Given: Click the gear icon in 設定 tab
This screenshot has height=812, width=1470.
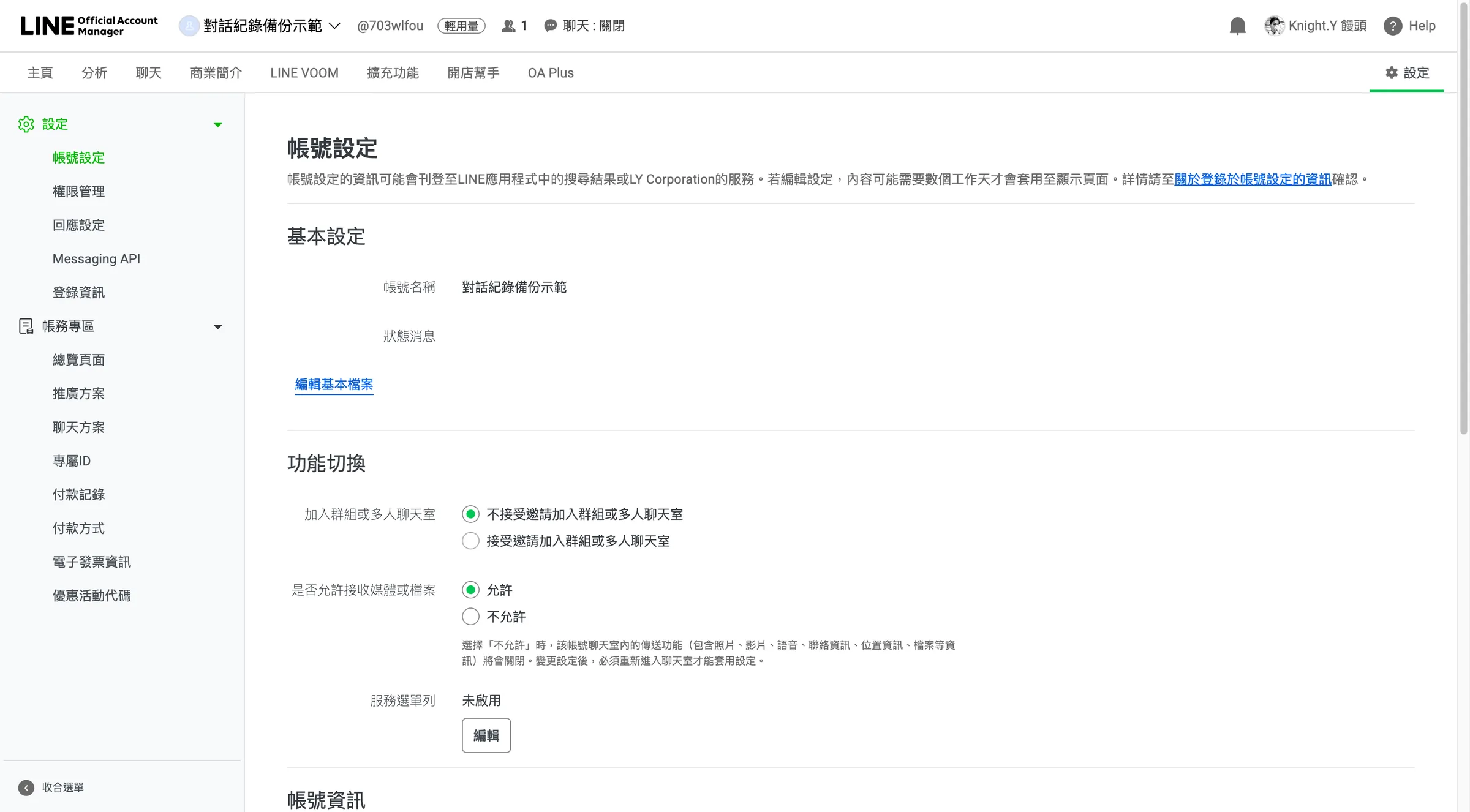Looking at the screenshot, I should tap(1392, 72).
